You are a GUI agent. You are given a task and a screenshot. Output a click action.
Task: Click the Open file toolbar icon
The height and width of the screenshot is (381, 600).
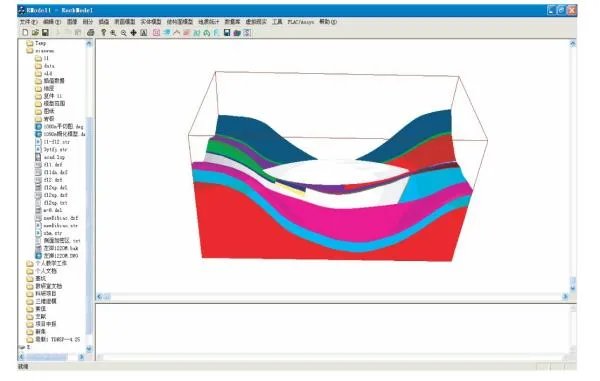click(35, 33)
